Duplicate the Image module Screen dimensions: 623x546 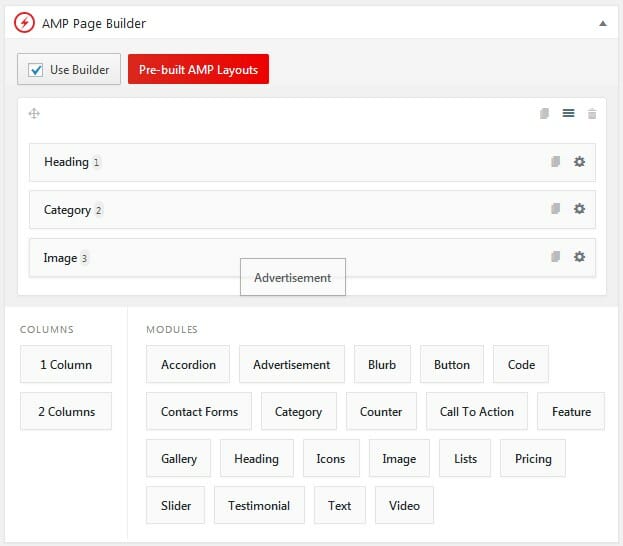pyautogui.click(x=555, y=257)
